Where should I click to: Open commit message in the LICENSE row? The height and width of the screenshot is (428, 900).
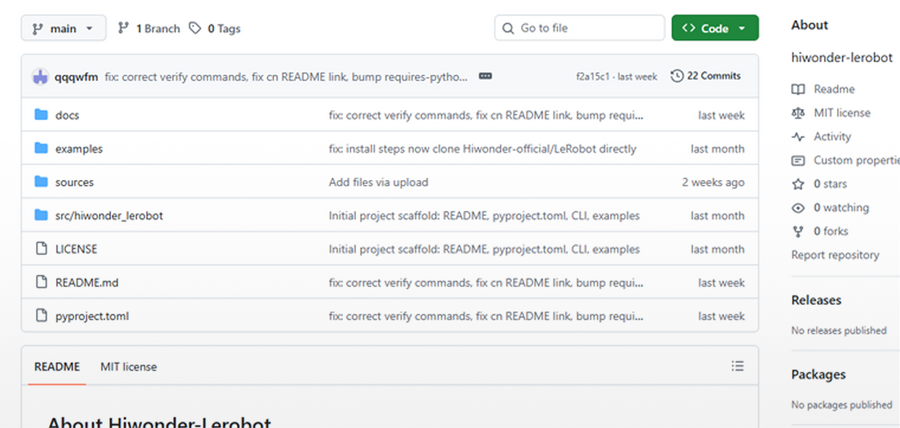[x=484, y=249]
